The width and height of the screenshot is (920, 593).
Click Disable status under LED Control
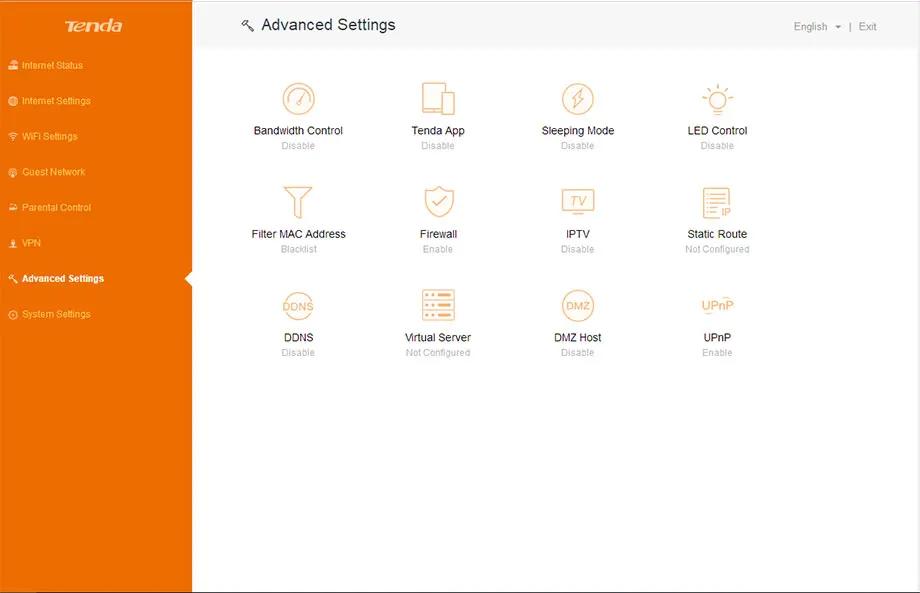pyautogui.click(x=717, y=145)
